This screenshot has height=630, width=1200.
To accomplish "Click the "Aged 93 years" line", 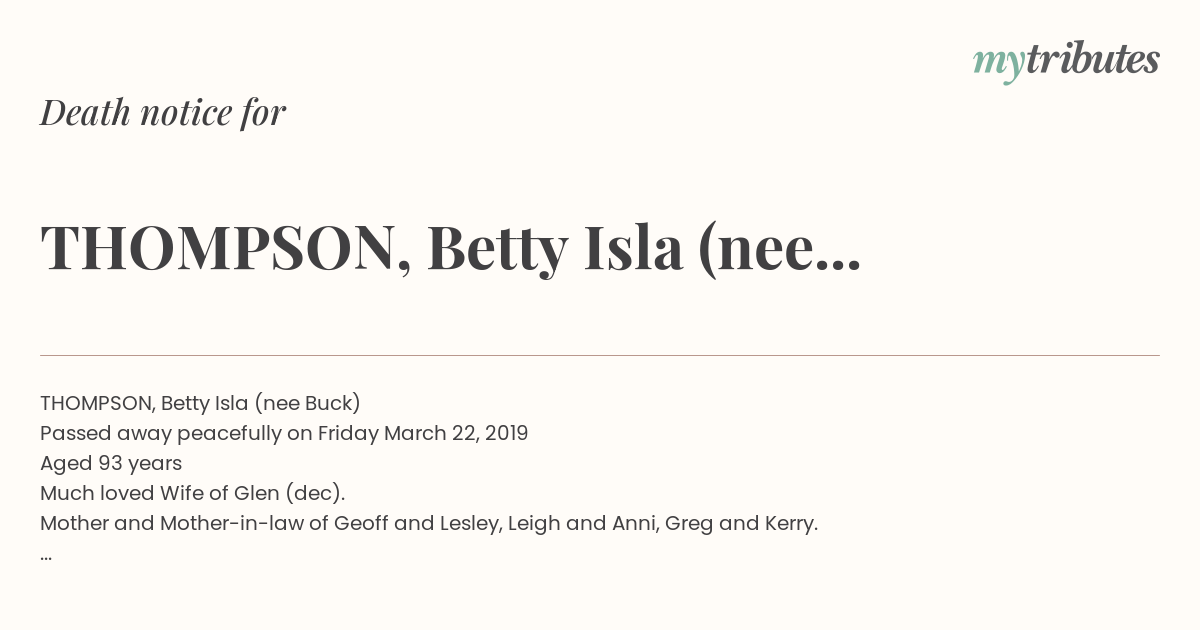I will (x=111, y=463).
